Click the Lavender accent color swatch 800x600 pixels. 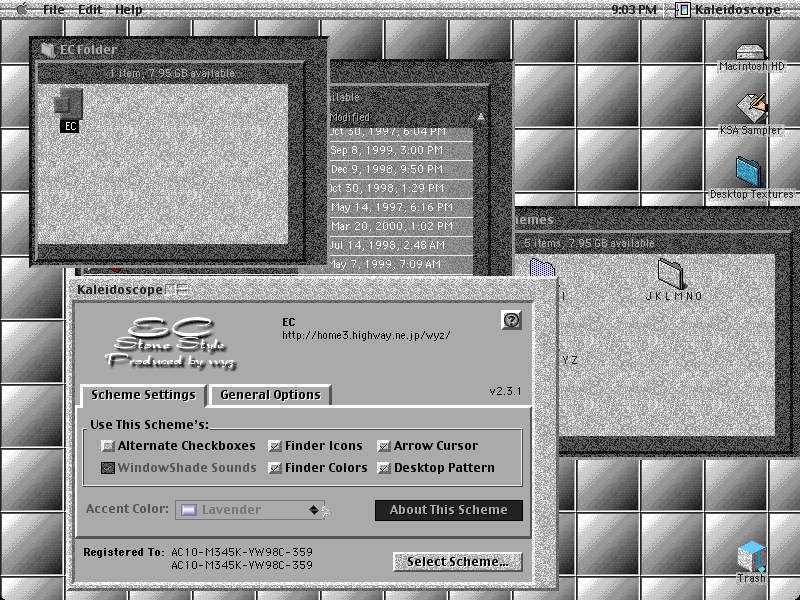click(x=189, y=510)
